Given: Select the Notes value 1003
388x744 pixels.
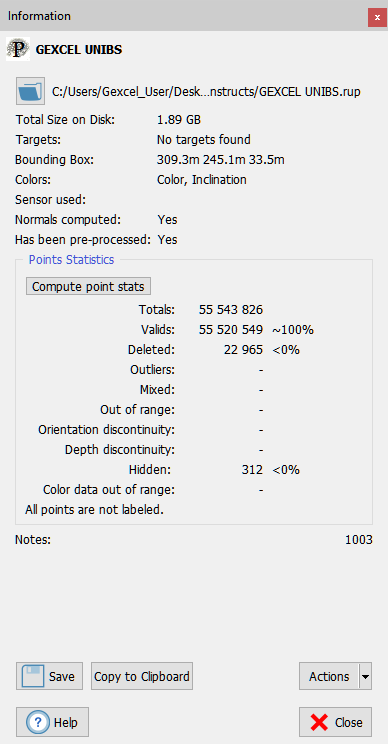Looking at the screenshot, I should 359,539.
